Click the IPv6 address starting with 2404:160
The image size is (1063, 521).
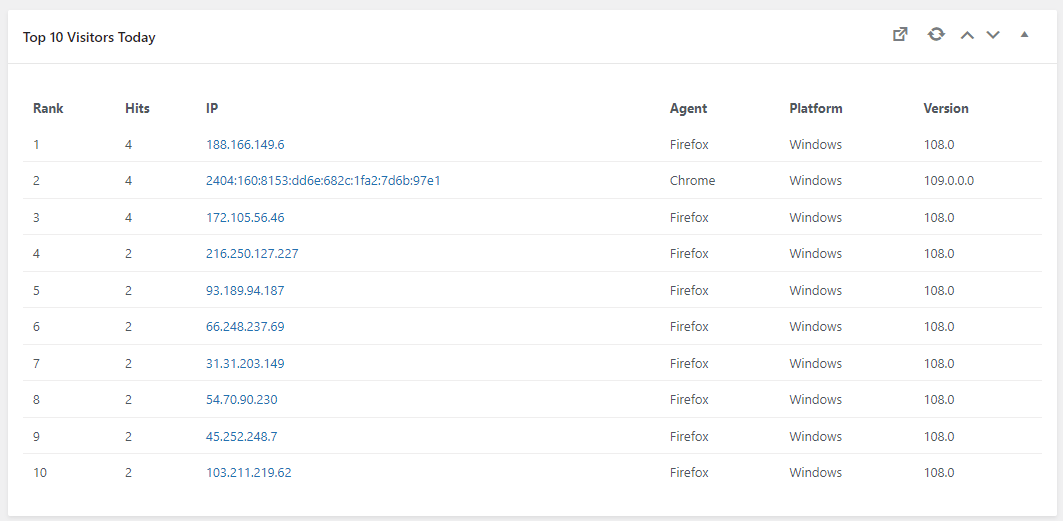click(x=323, y=181)
